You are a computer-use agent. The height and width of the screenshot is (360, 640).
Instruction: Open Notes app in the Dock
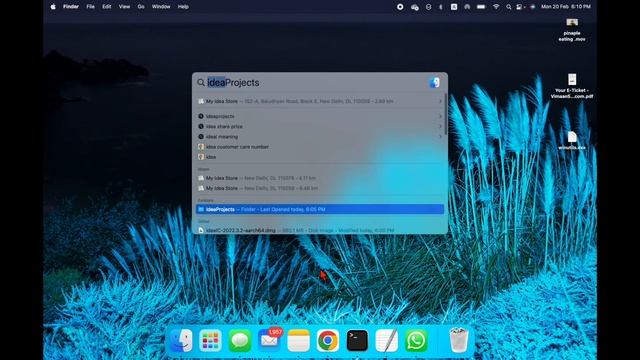(x=299, y=340)
